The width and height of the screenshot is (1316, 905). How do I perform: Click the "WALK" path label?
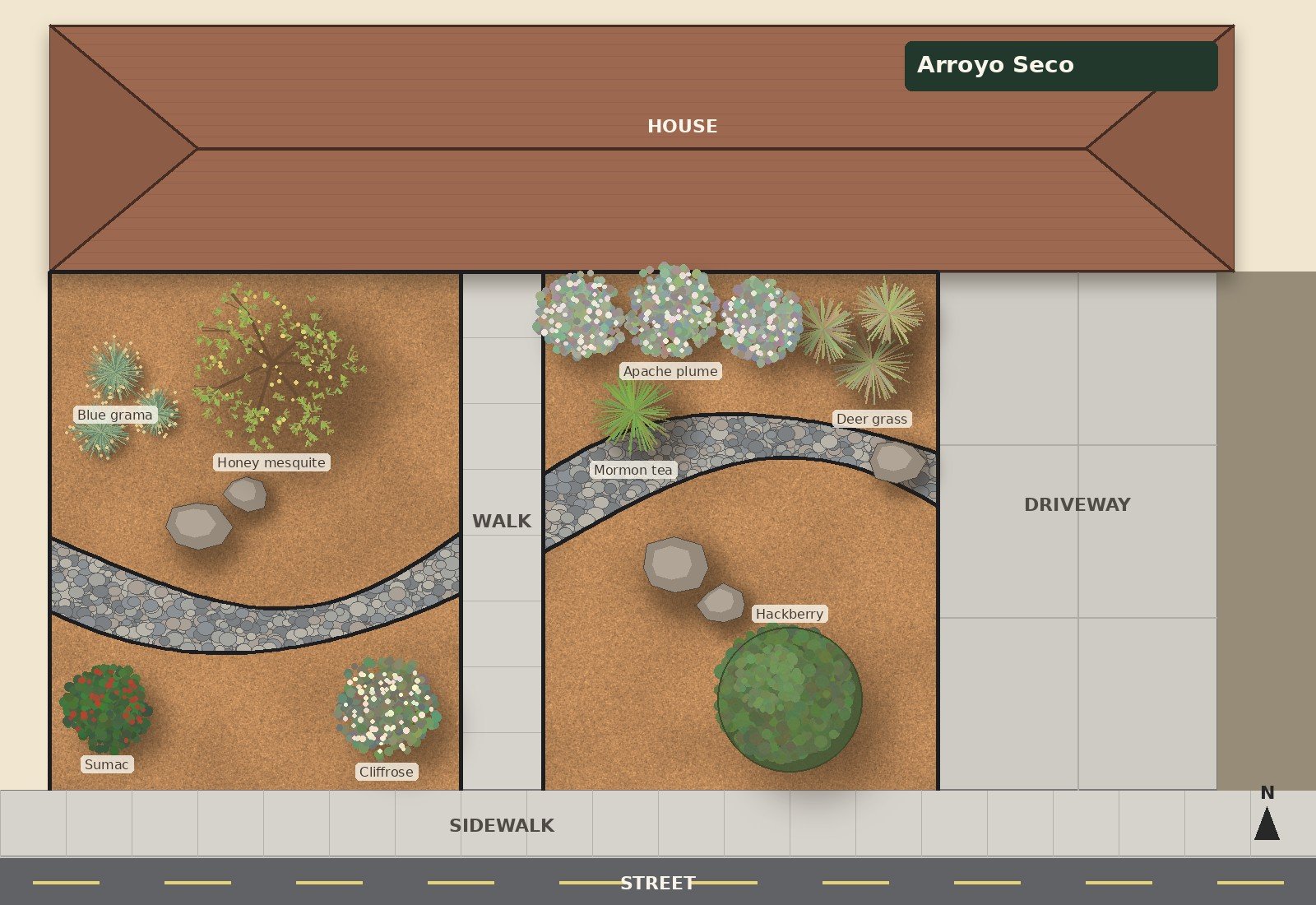(x=502, y=521)
